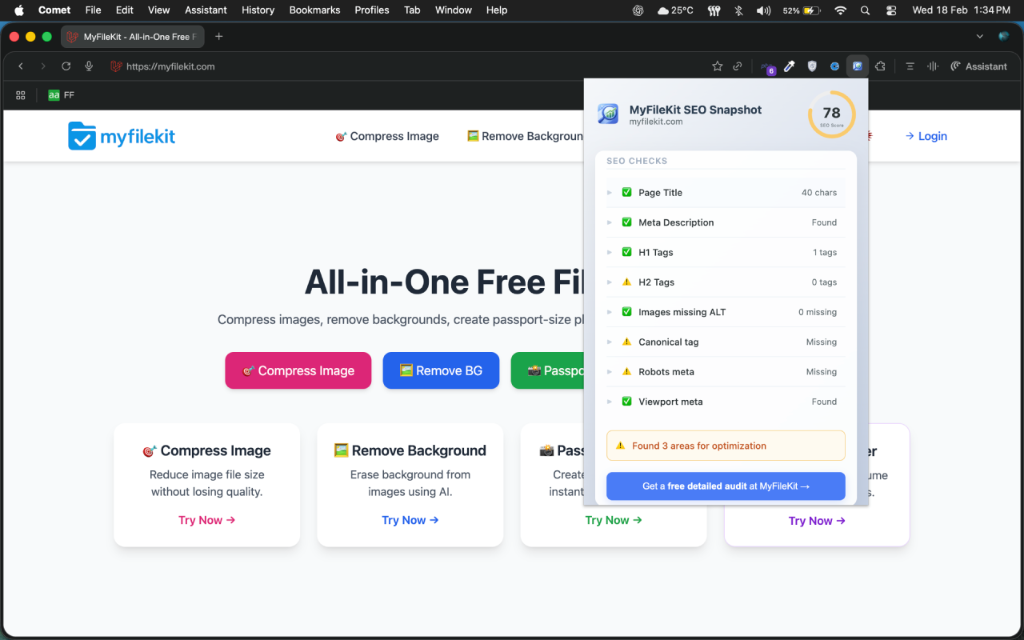This screenshot has width=1024, height=640.
Task: Start voice mode with the waveform icon
Action: click(x=933, y=66)
